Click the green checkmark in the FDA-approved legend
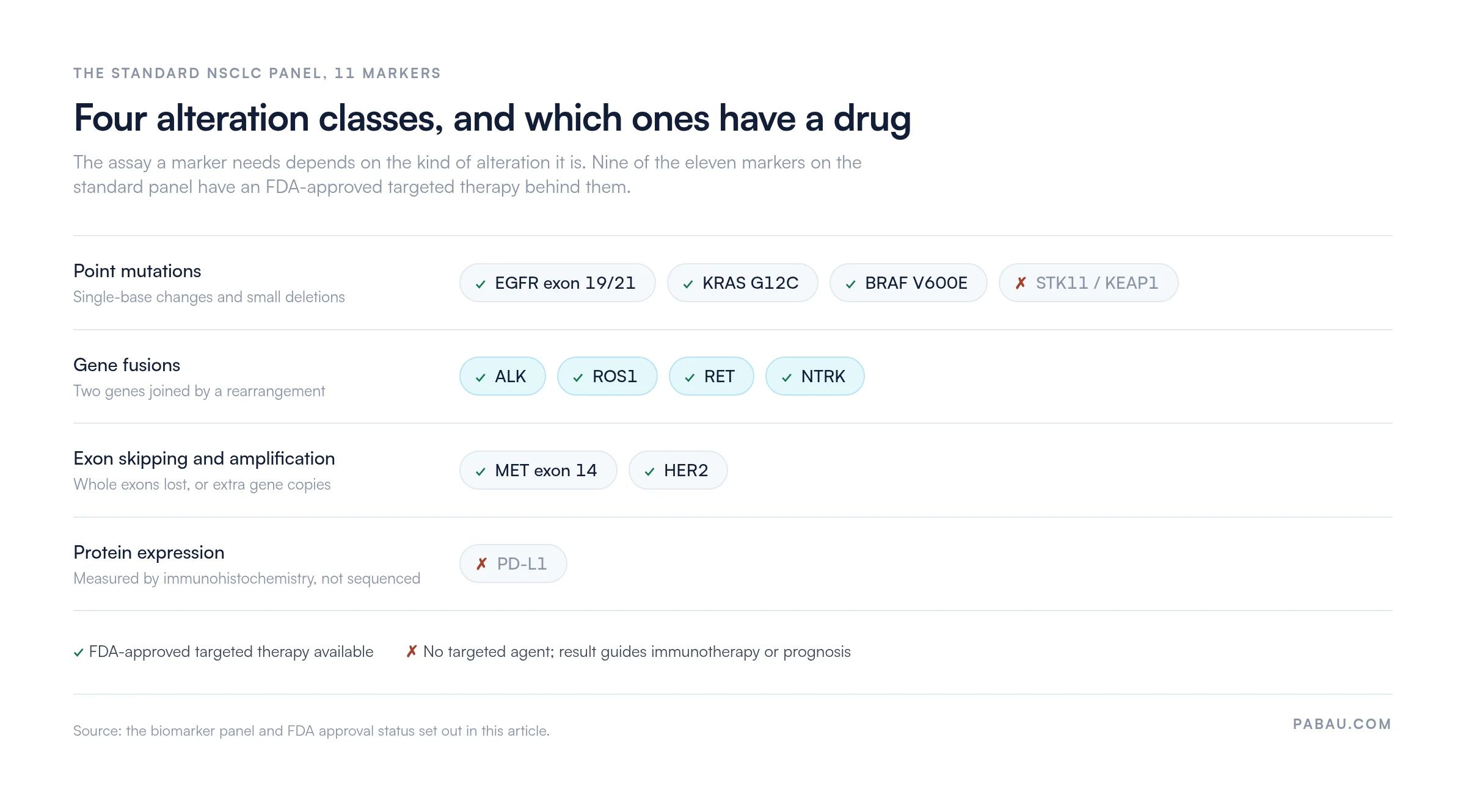The width and height of the screenshot is (1466, 812). (x=79, y=653)
